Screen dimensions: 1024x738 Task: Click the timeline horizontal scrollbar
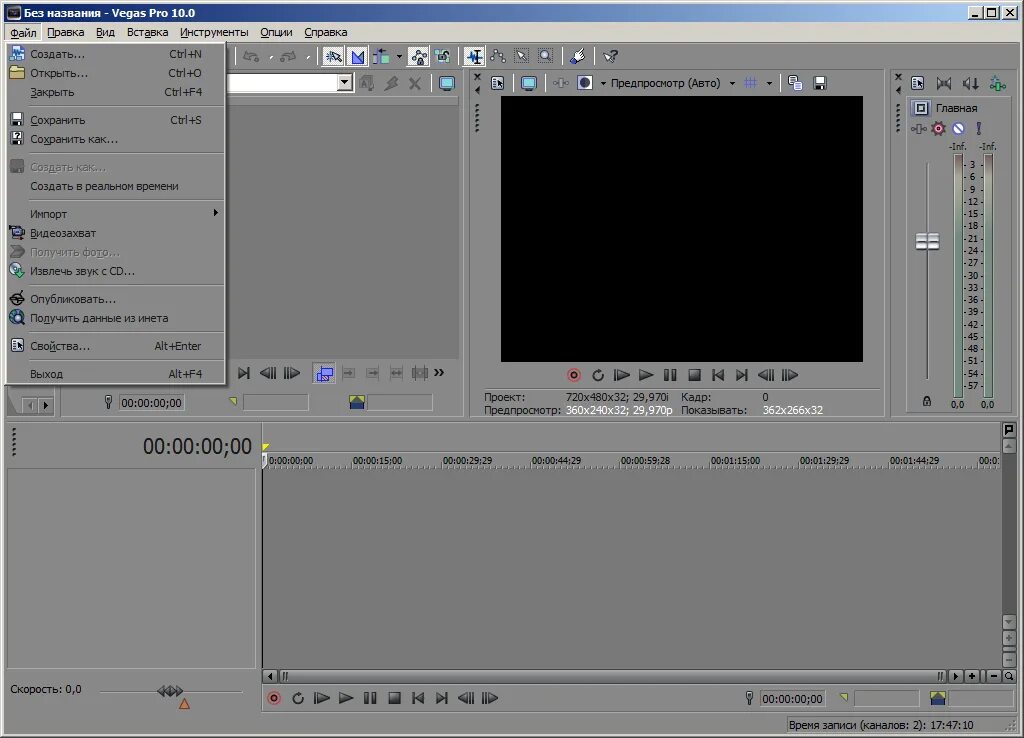click(x=611, y=677)
